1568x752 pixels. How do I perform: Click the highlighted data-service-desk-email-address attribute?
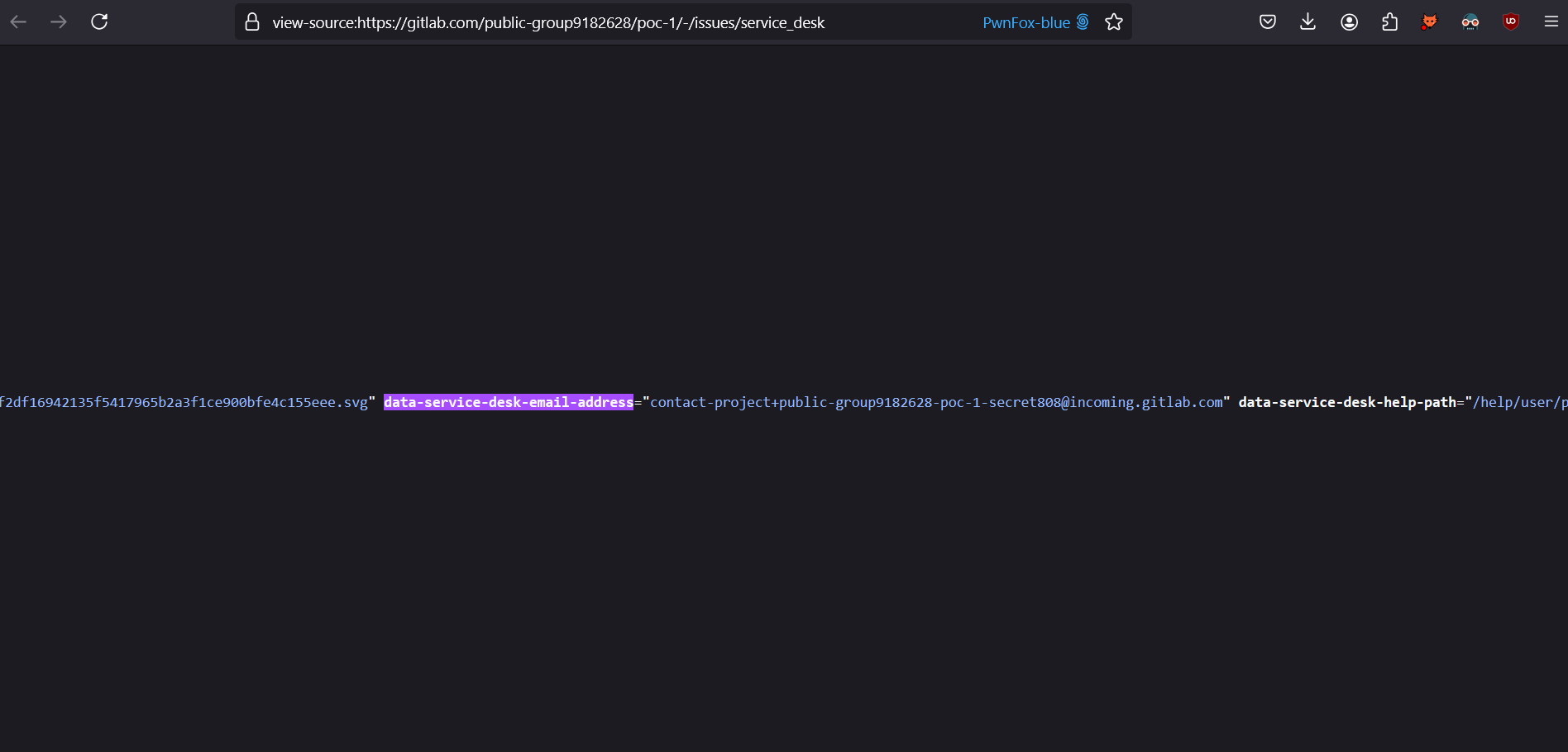pyautogui.click(x=508, y=402)
